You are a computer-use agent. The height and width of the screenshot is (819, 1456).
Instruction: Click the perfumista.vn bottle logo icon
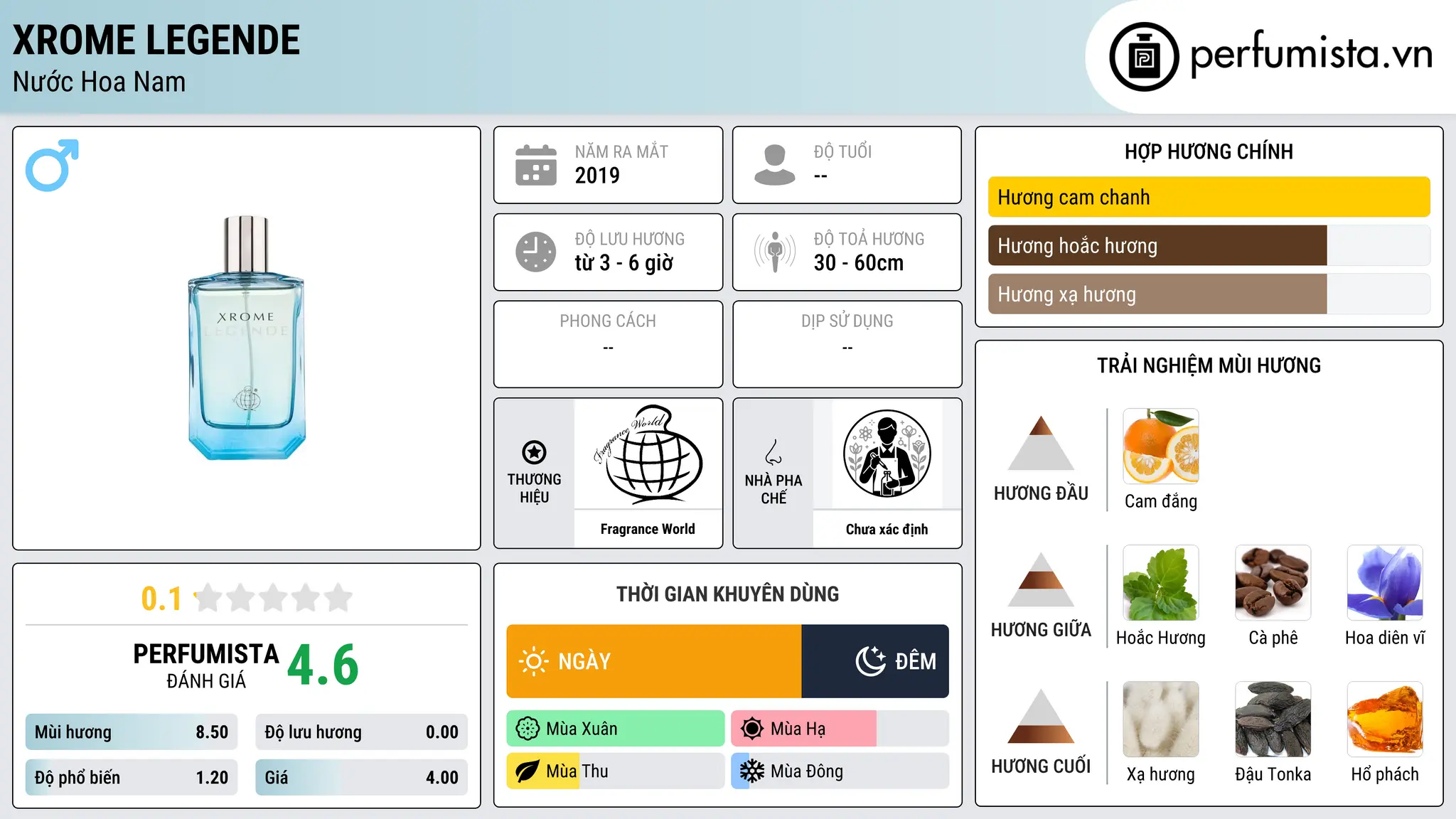[x=1144, y=57]
